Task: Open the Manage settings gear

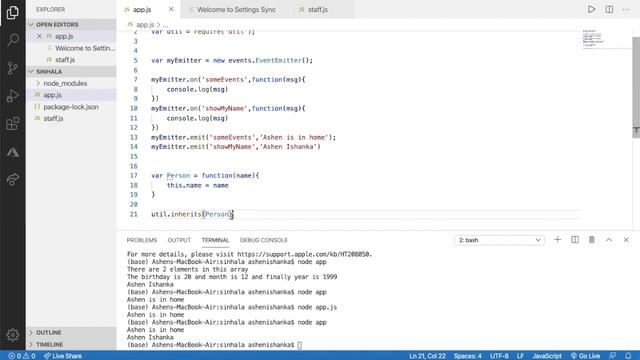Action: pos(13,335)
